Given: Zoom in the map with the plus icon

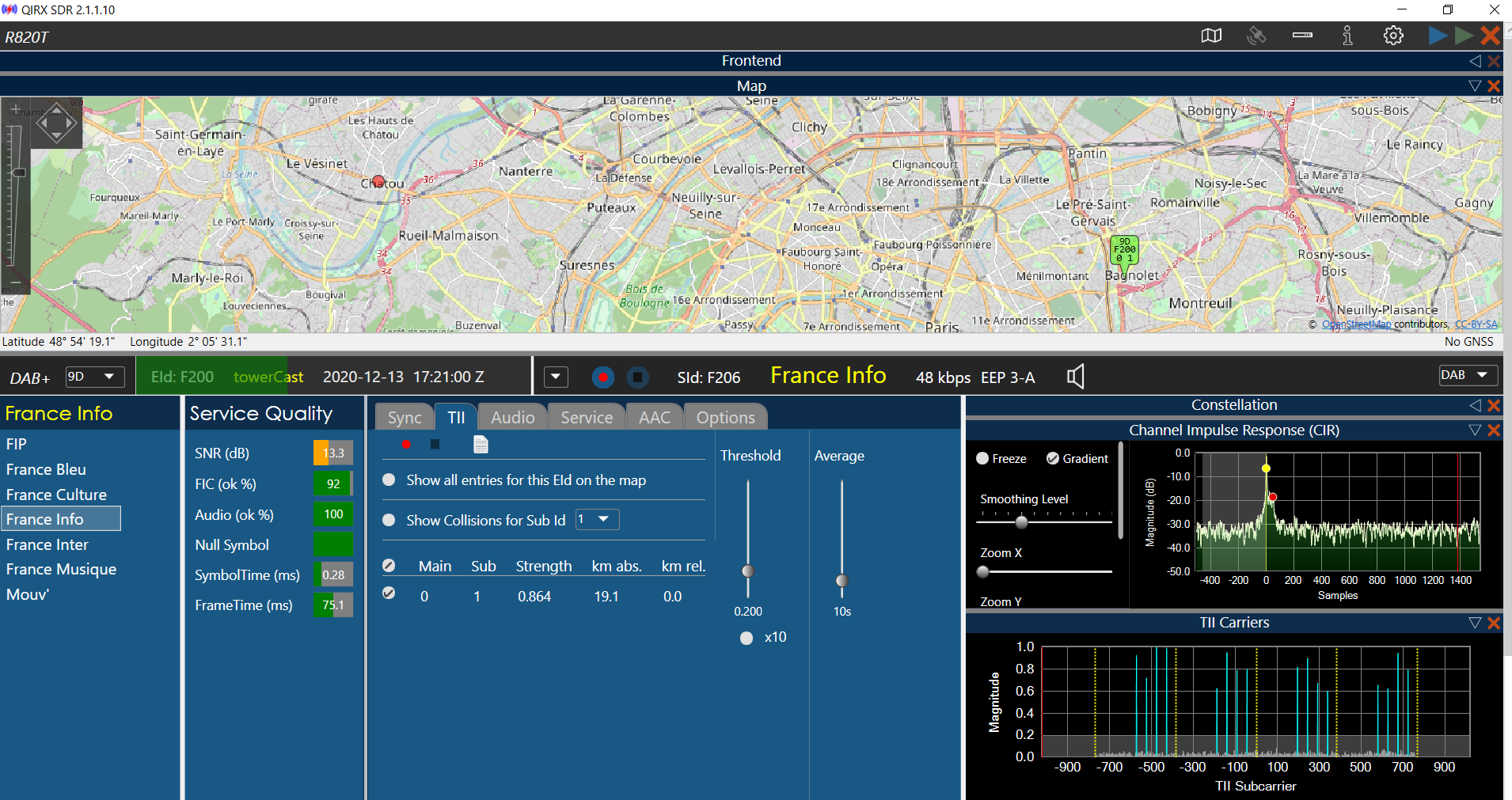Looking at the screenshot, I should 15,111.
